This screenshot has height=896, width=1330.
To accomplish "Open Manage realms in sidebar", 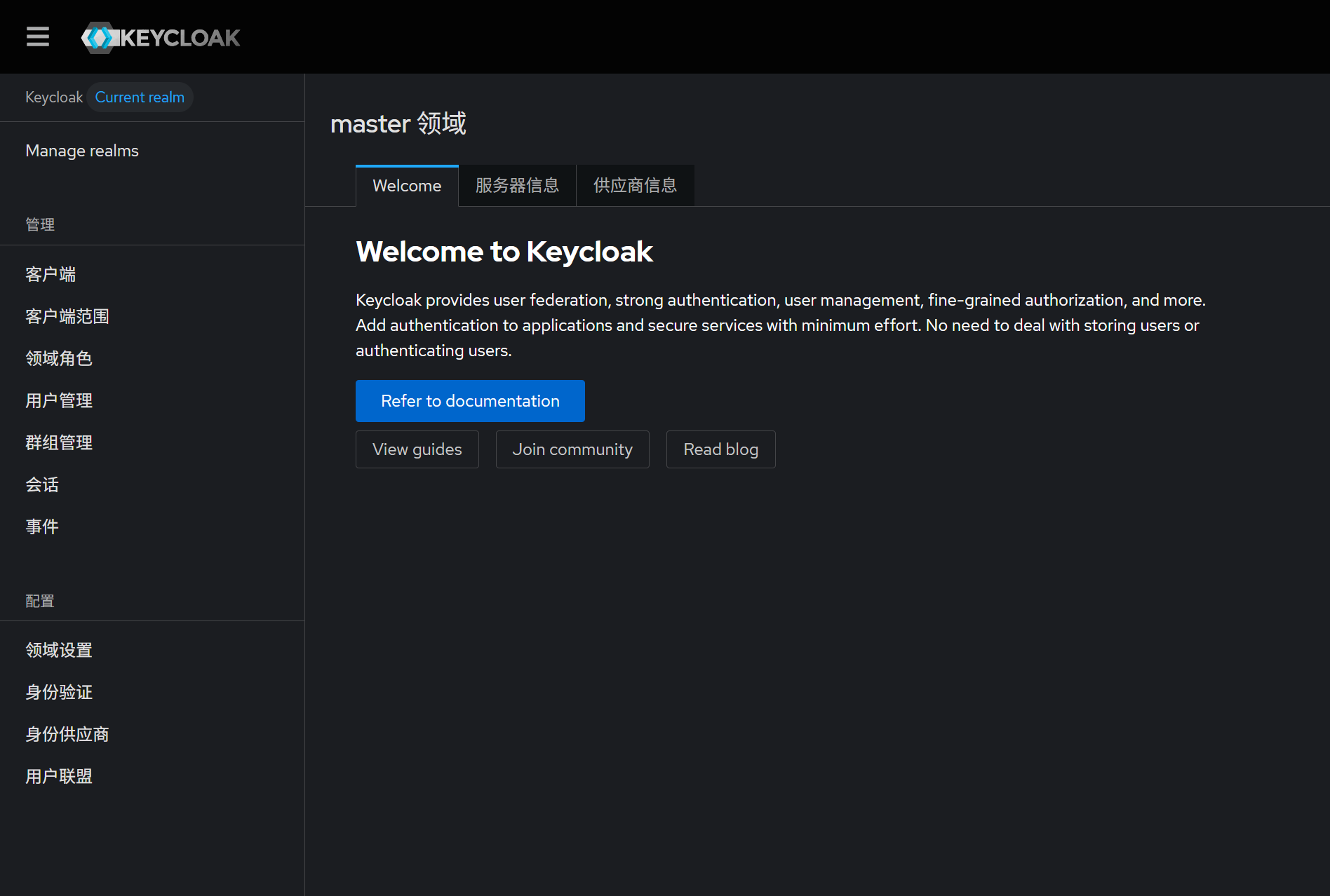I will [82, 151].
